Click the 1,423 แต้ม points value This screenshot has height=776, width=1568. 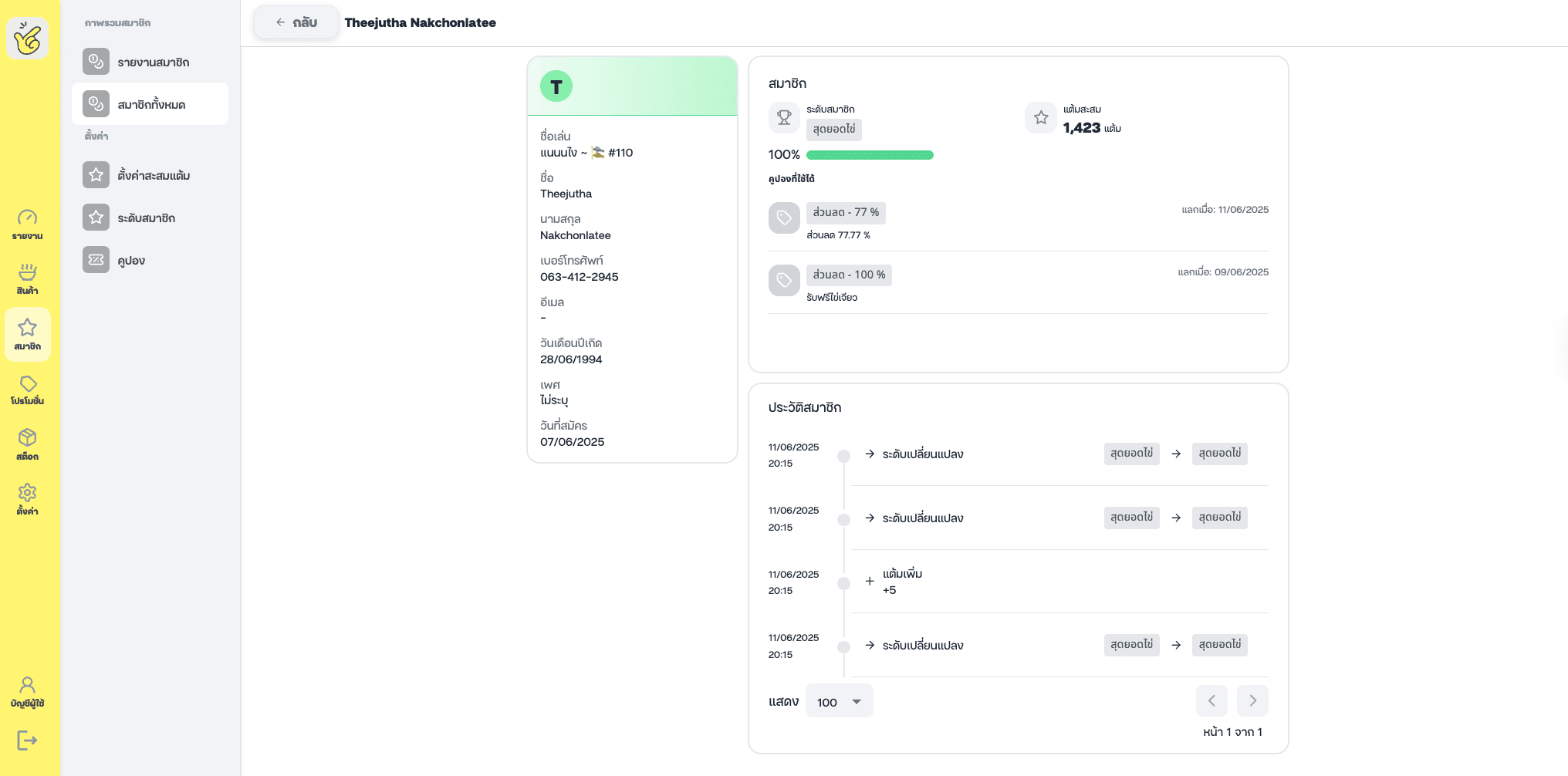(x=1092, y=128)
